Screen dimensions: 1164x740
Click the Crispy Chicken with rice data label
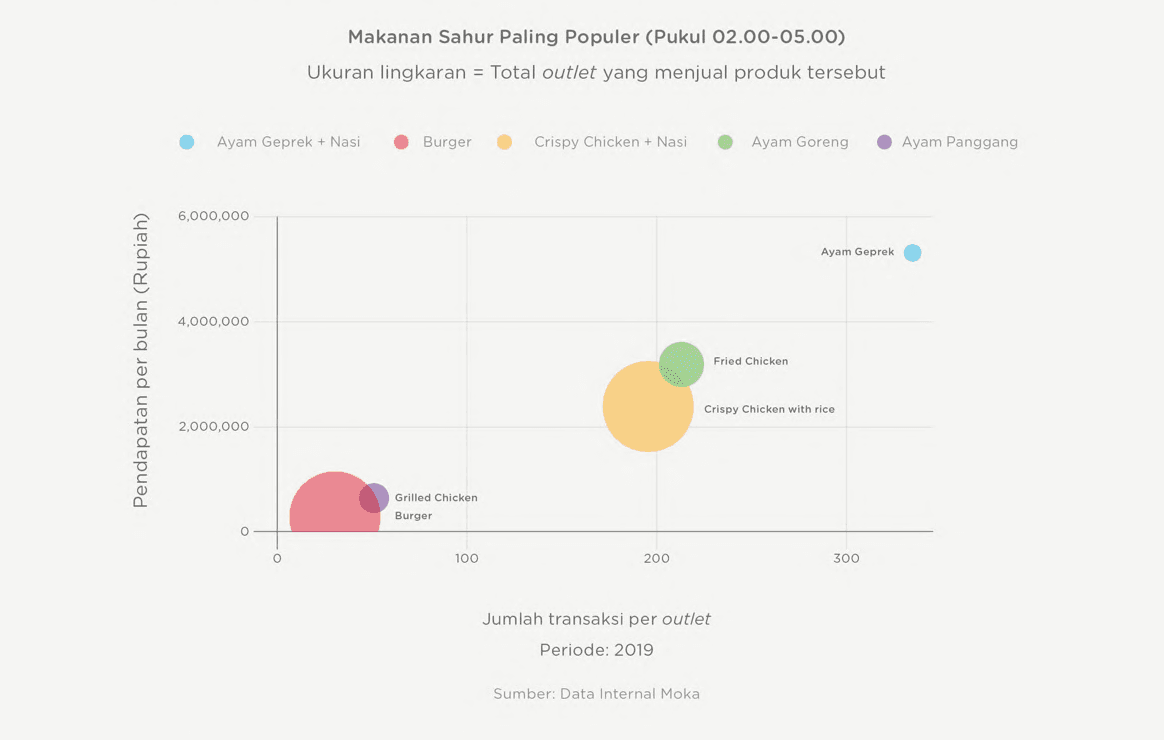[x=769, y=409]
